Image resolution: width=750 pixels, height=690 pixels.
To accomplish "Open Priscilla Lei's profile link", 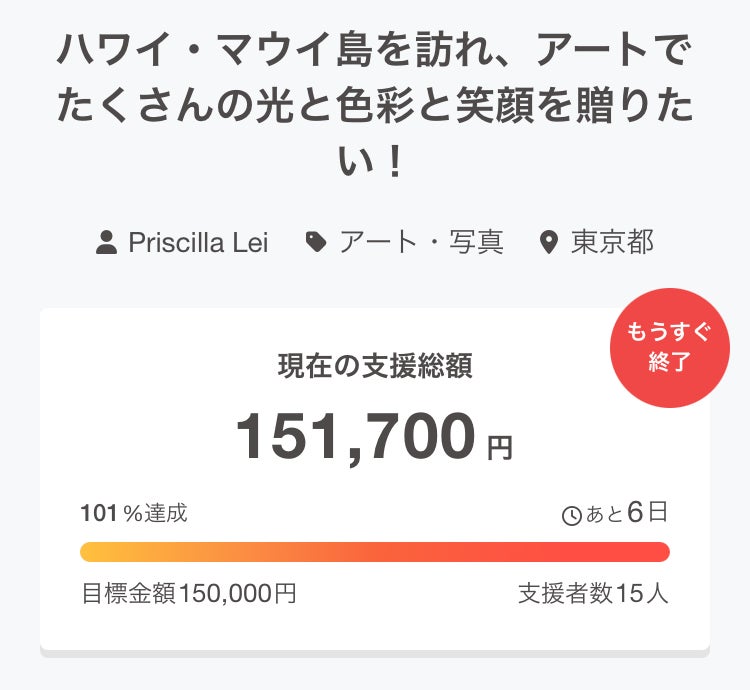I will 198,242.
